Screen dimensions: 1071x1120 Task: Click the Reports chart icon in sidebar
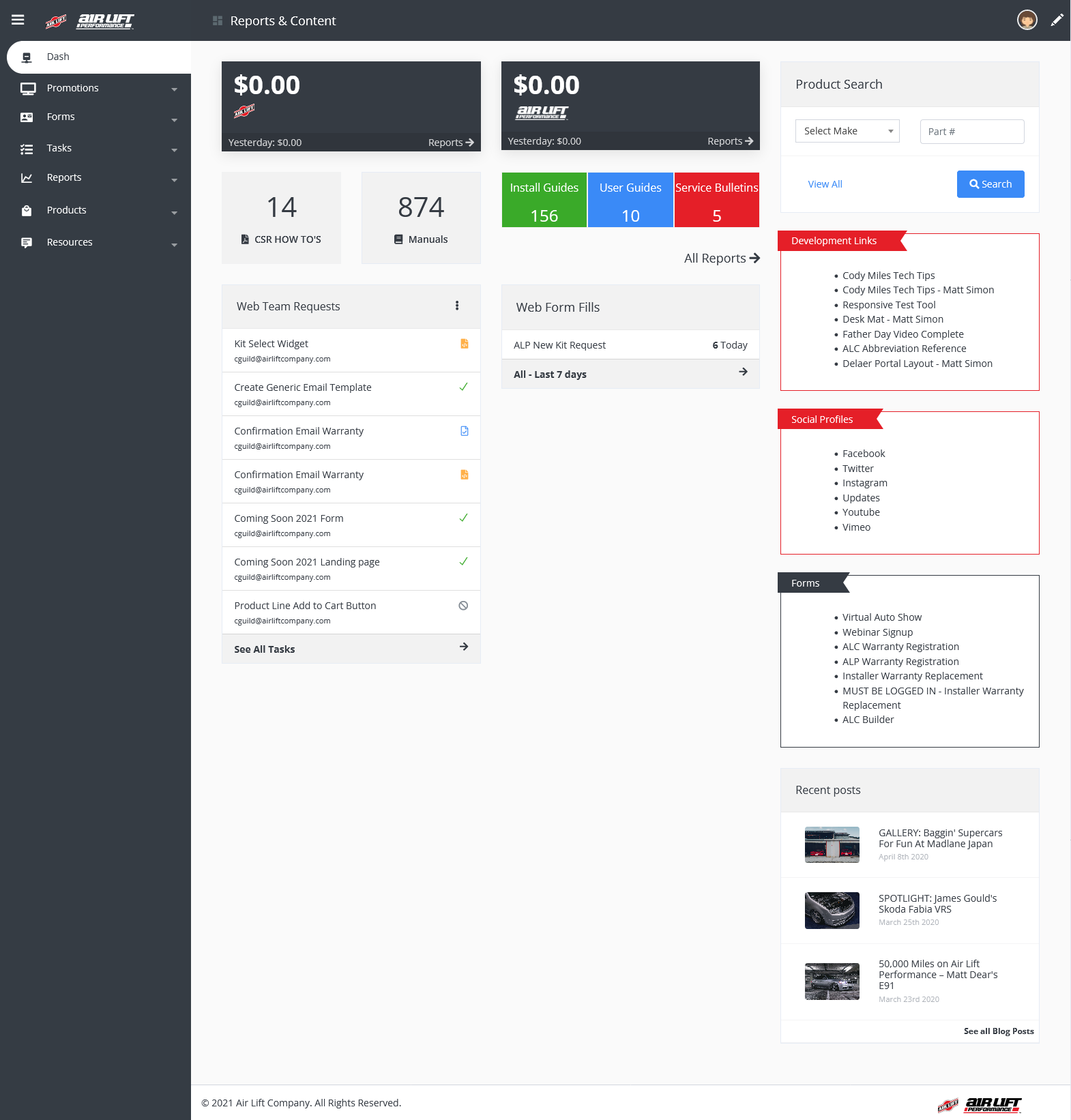[27, 178]
